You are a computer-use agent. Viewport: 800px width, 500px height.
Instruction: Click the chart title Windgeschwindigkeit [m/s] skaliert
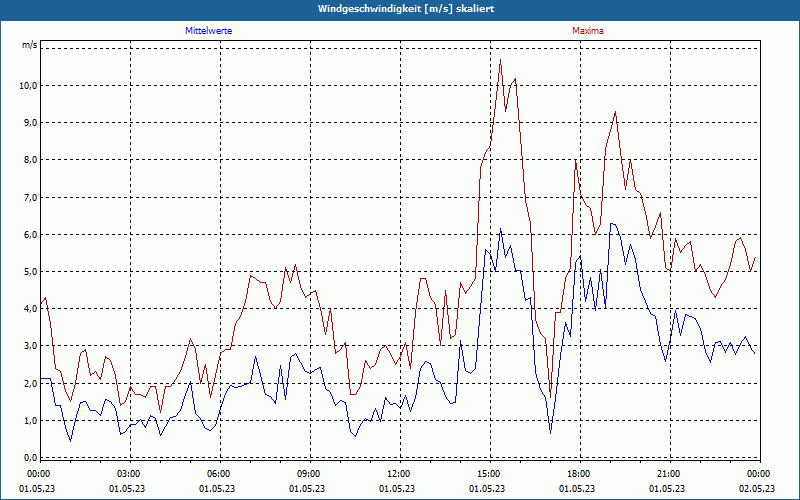[x=406, y=9]
